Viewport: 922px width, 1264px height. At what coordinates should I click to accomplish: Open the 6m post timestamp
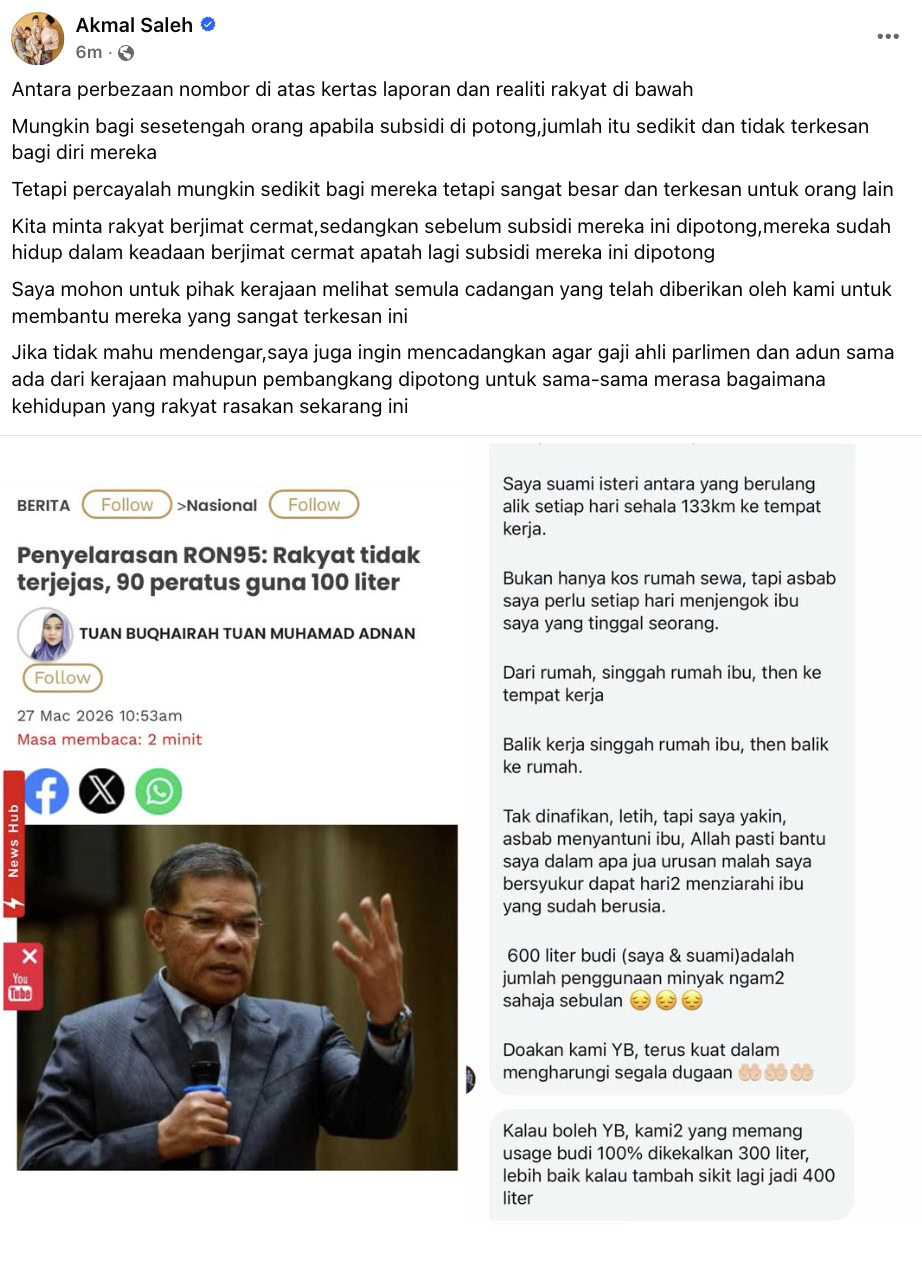point(89,52)
